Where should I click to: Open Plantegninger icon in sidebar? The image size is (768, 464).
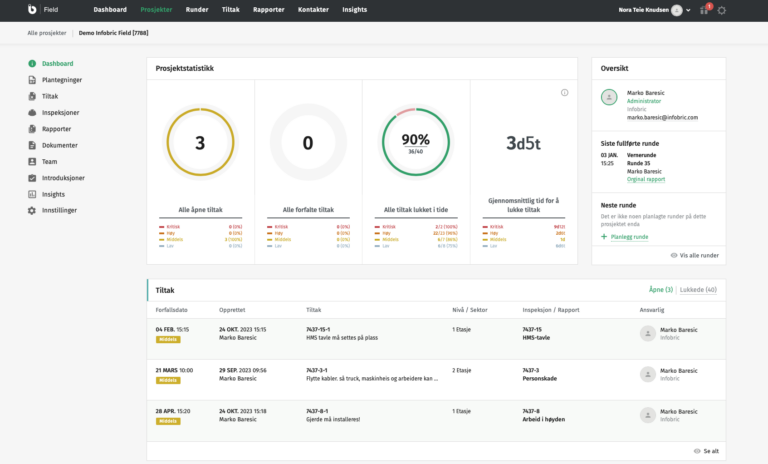tap(32, 80)
